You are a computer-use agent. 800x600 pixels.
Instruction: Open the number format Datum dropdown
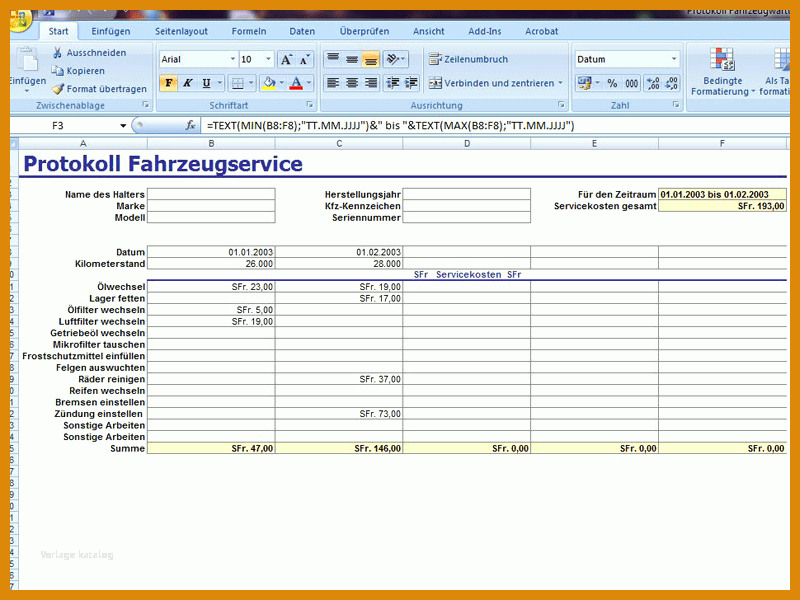[674, 59]
